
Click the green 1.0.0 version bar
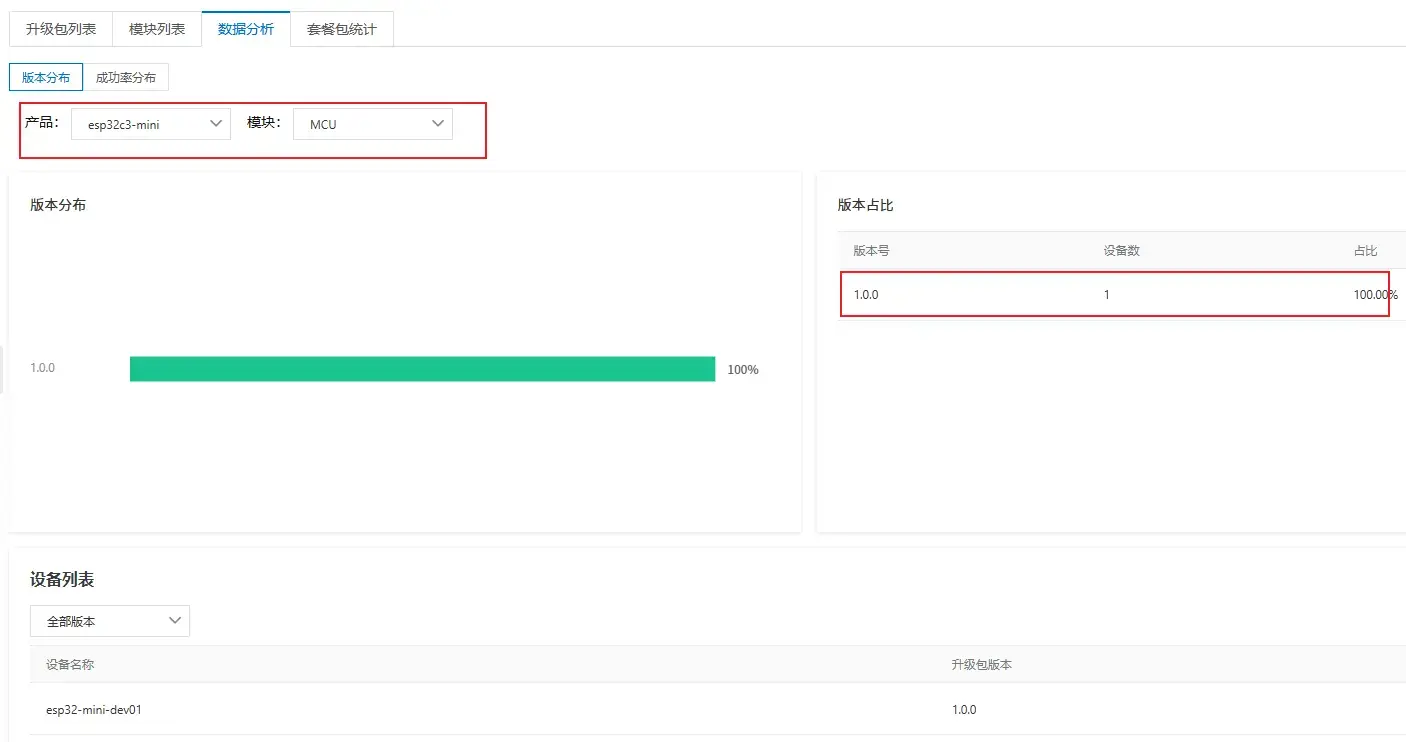[422, 369]
